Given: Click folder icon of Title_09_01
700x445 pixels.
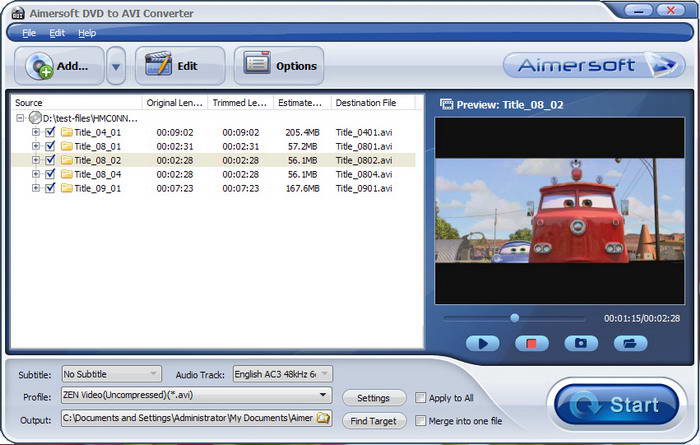Looking at the screenshot, I should point(67,188).
